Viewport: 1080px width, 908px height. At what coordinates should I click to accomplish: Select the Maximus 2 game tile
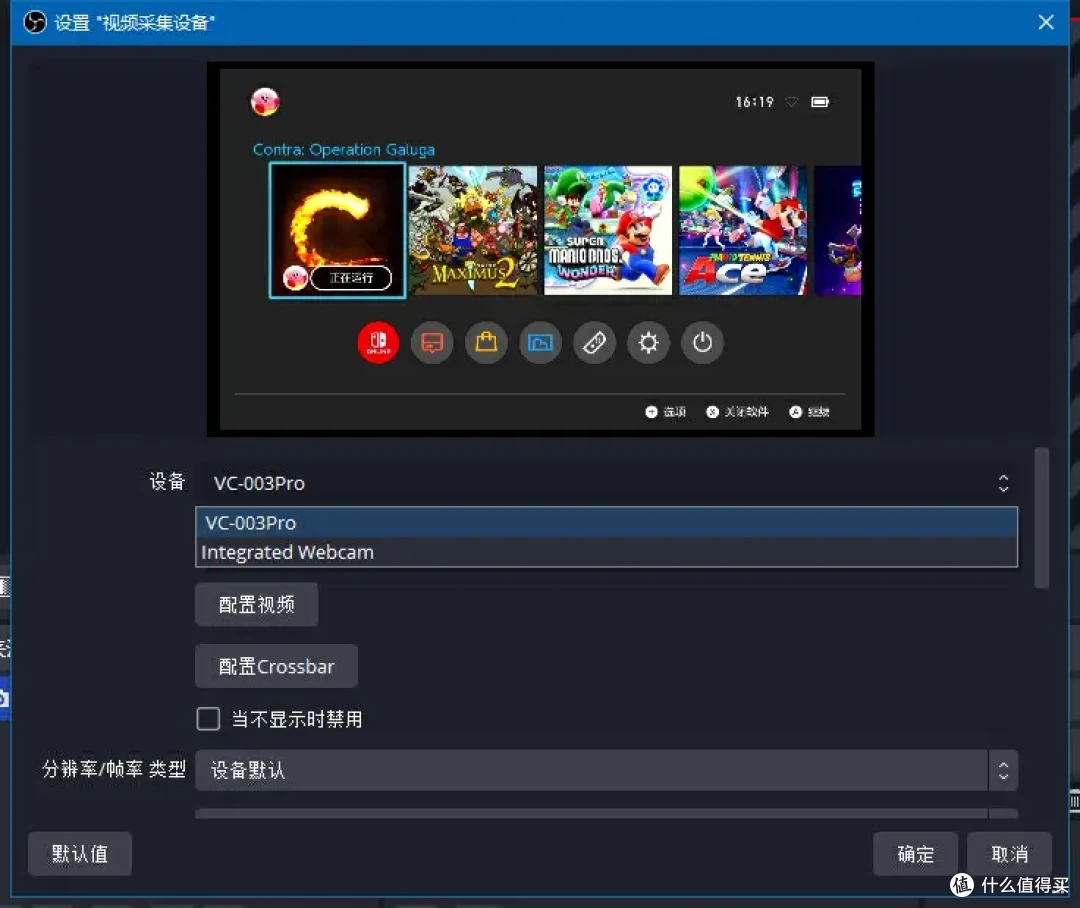(x=473, y=230)
